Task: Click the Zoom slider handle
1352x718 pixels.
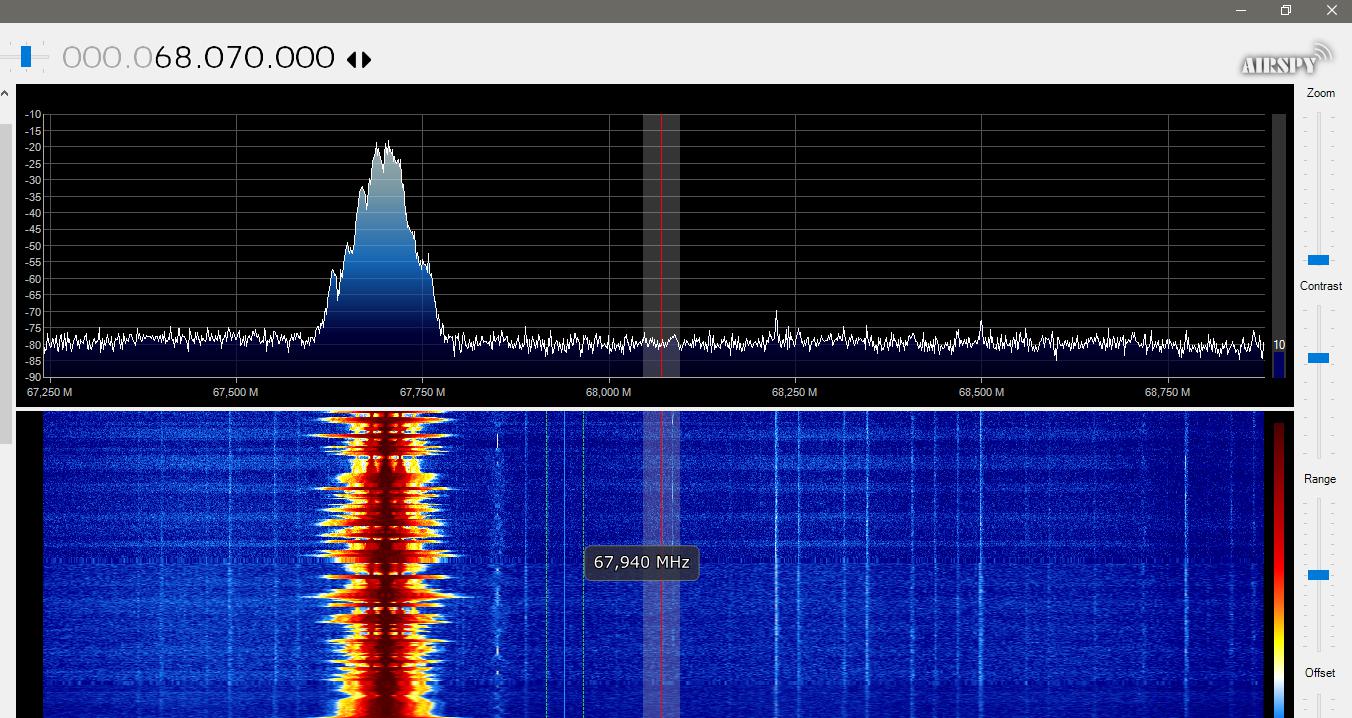Action: 1319,260
